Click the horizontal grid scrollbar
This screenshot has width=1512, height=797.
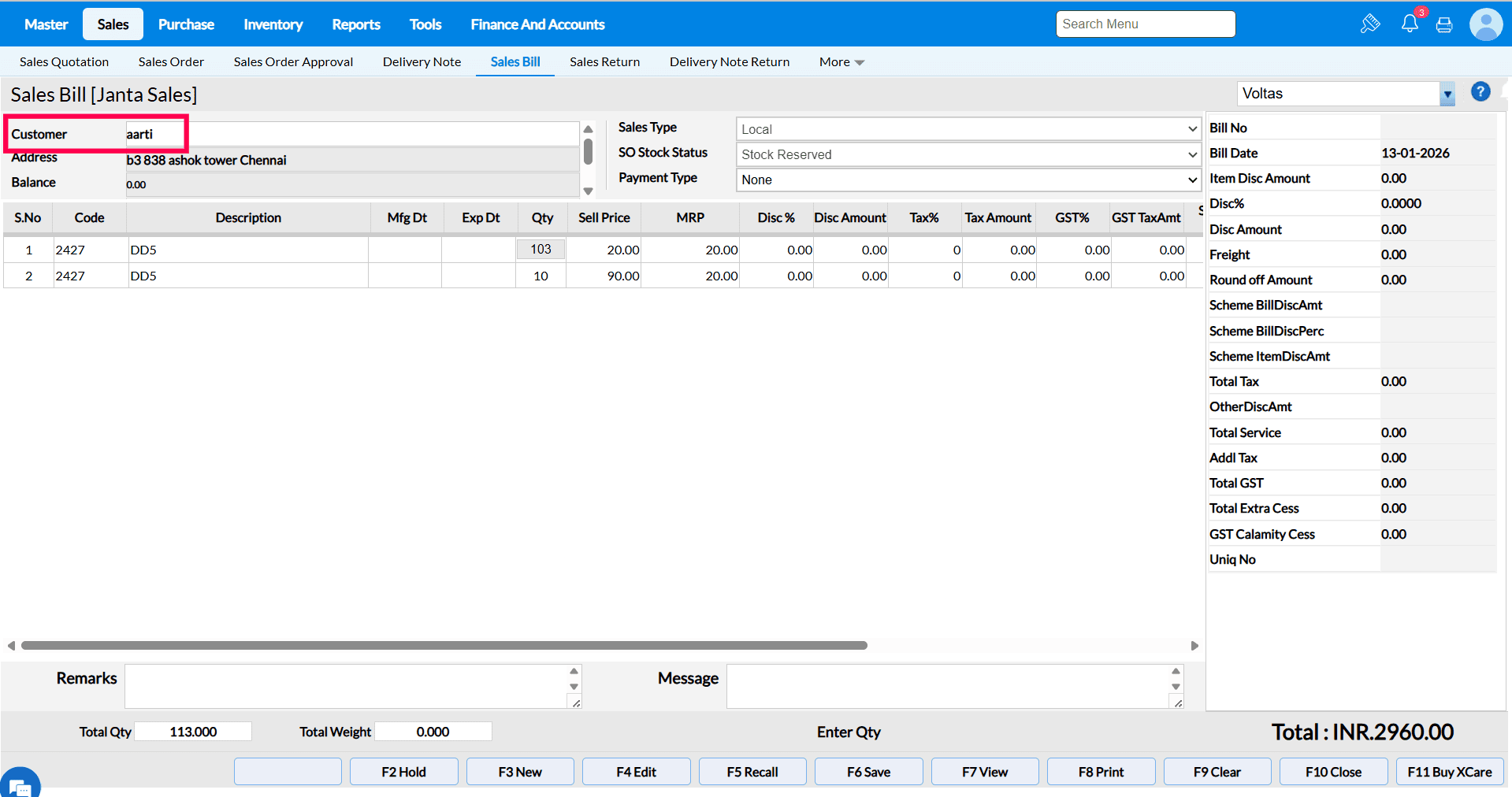(x=444, y=645)
